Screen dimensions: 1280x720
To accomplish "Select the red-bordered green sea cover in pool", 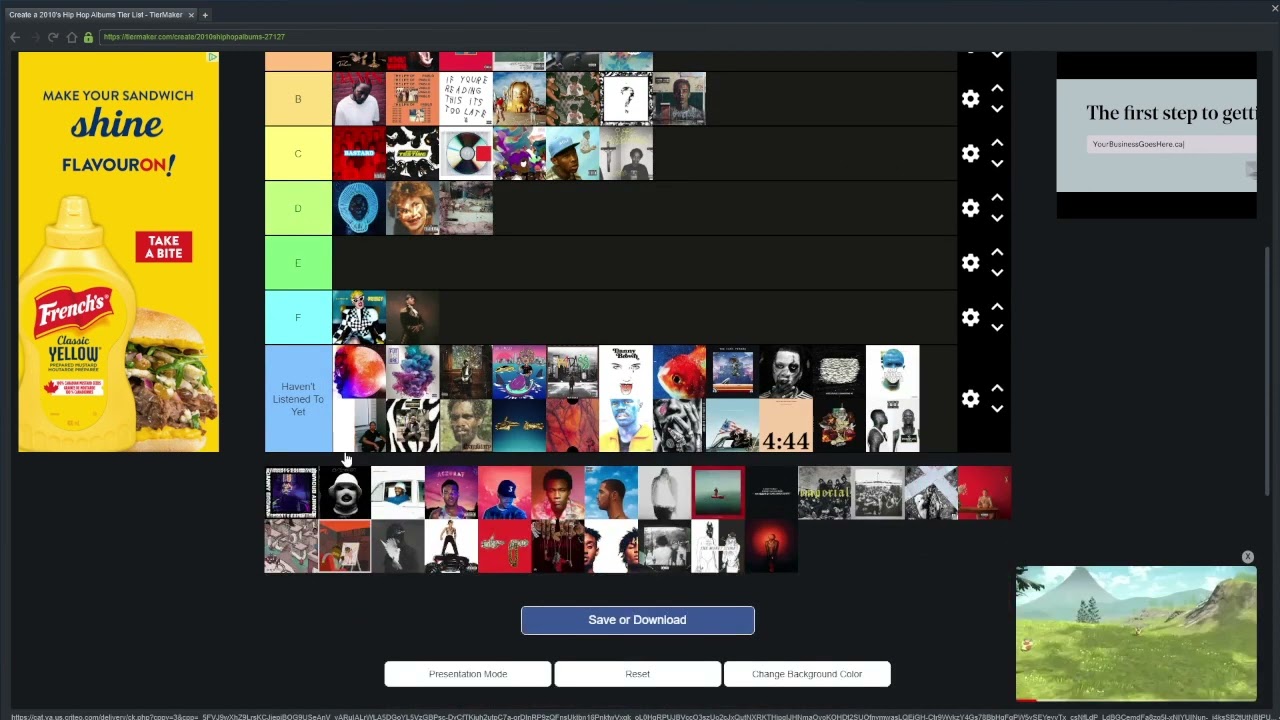I will tap(718, 493).
